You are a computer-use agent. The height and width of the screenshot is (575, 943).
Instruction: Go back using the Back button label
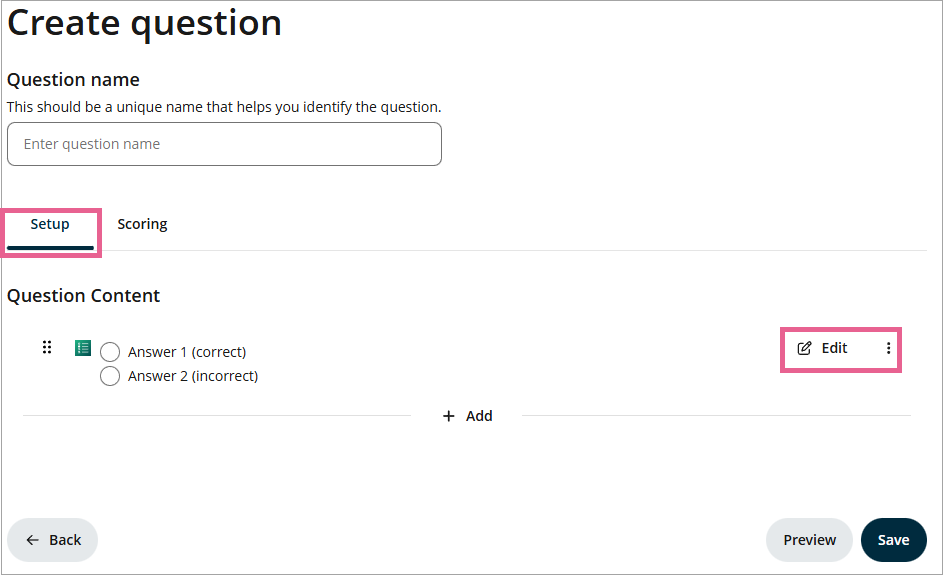(65, 540)
